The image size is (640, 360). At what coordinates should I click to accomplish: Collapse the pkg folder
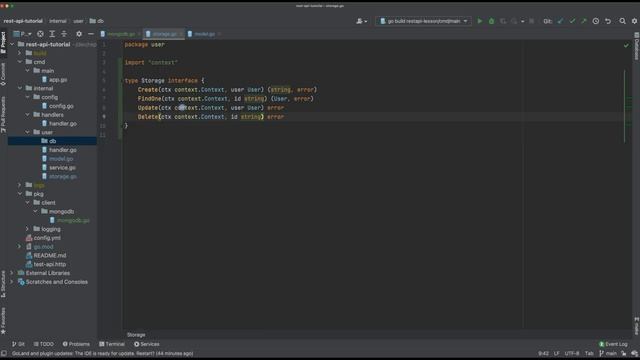coord(20,194)
